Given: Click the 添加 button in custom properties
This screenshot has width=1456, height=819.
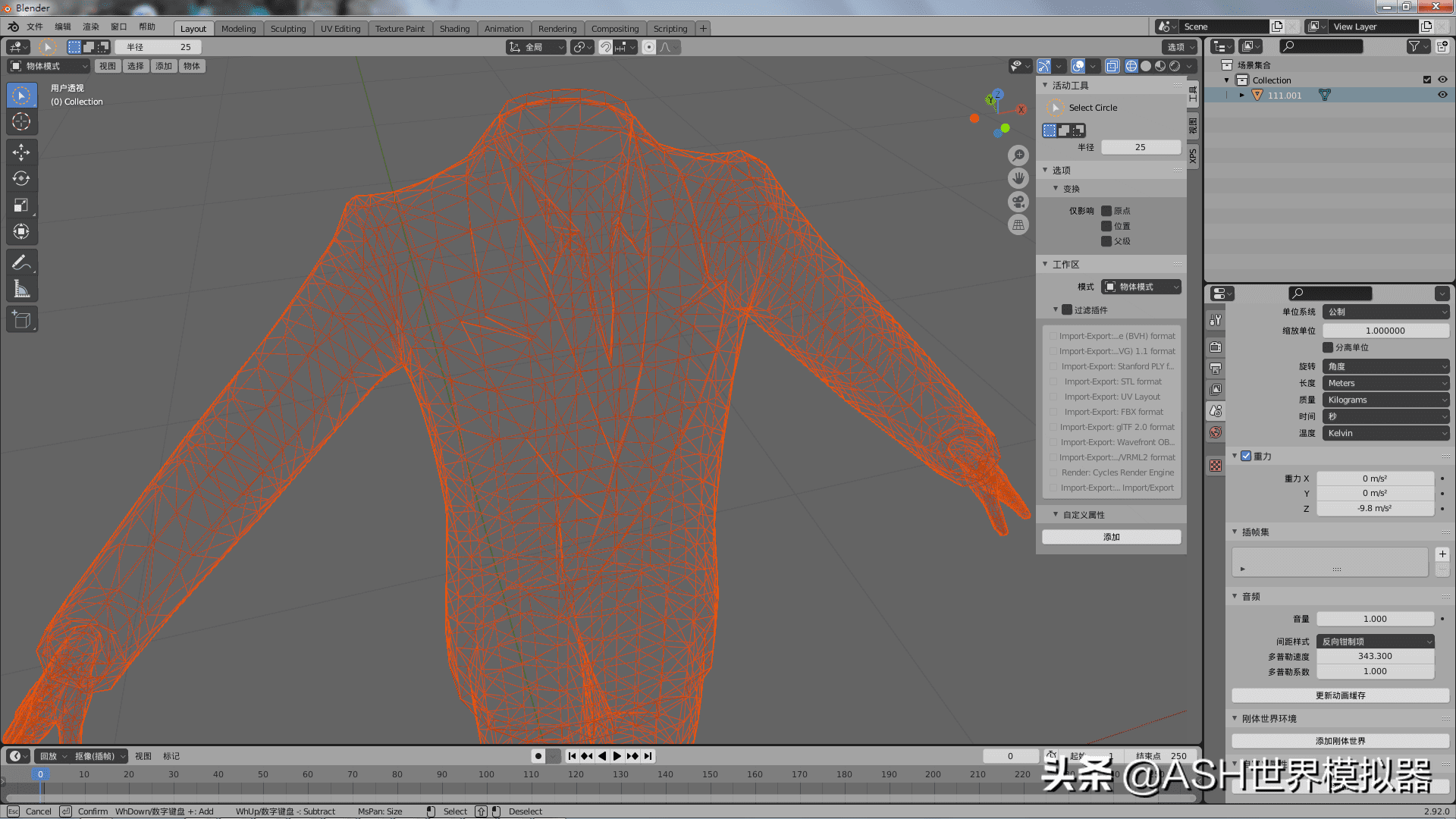Looking at the screenshot, I should click(x=1111, y=537).
